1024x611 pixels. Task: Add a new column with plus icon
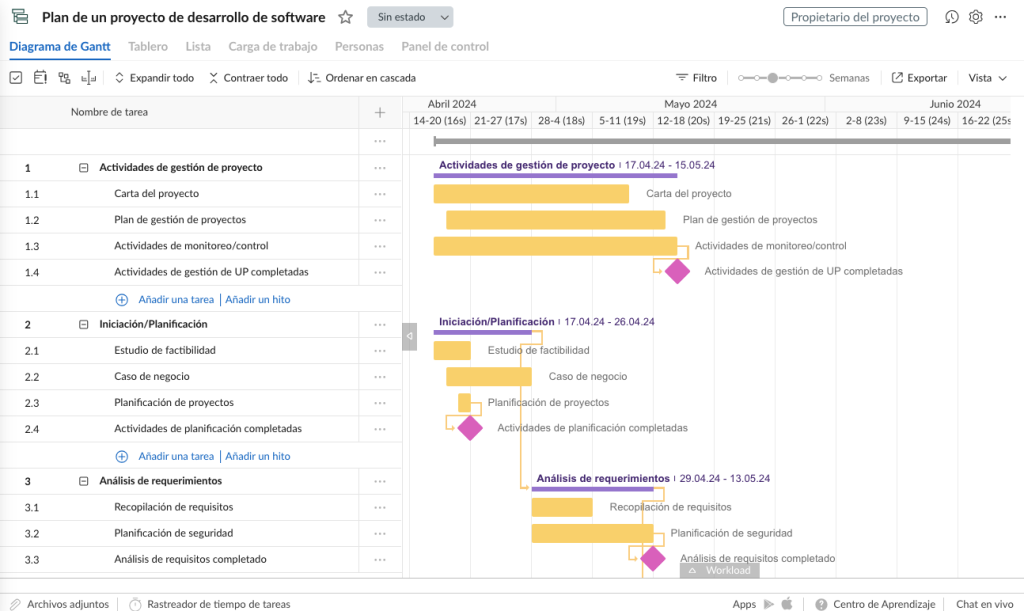379,112
